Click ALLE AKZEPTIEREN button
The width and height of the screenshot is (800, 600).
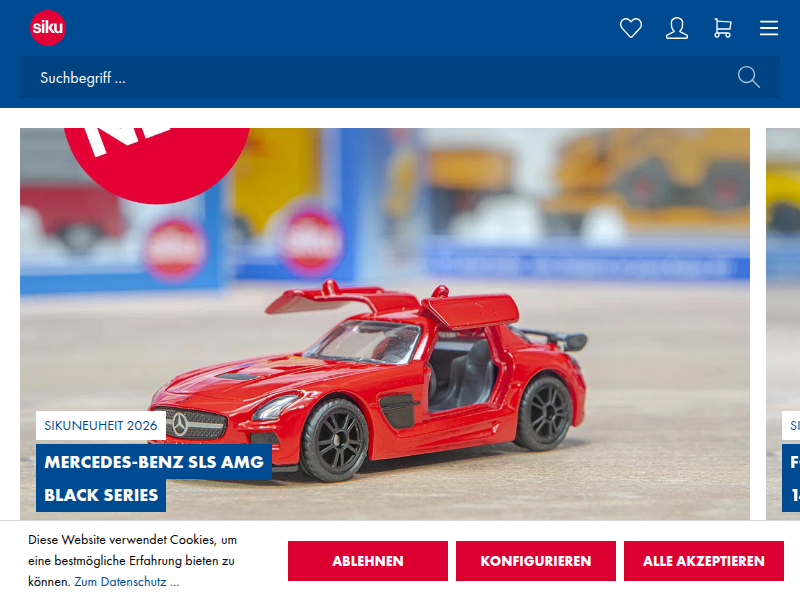[x=704, y=561]
